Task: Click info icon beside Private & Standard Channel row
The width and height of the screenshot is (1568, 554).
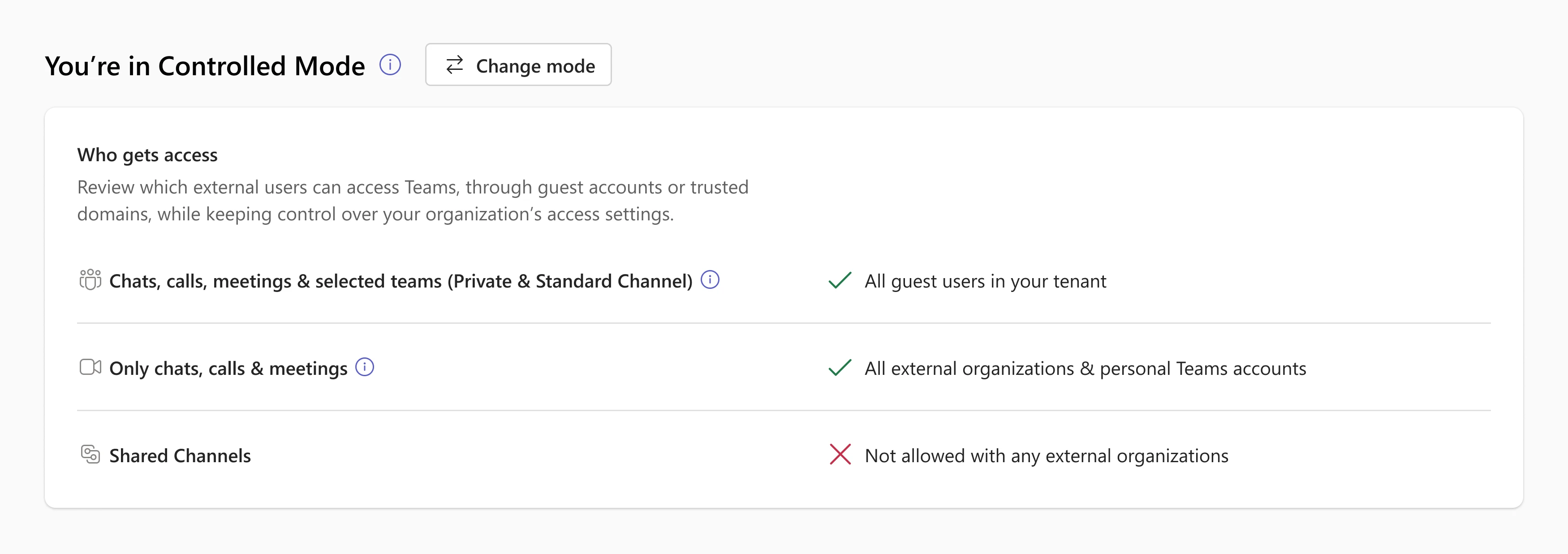Action: coord(710,280)
